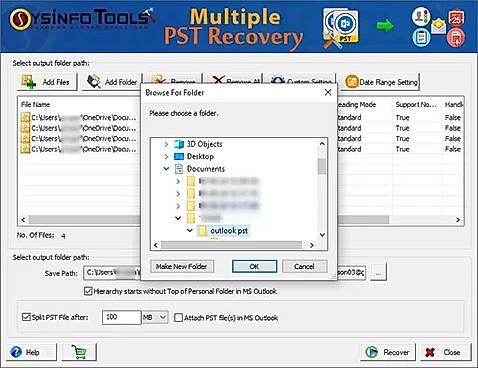Select the outlook pst folder
The width and height of the screenshot is (478, 368).
pyautogui.click(x=229, y=231)
